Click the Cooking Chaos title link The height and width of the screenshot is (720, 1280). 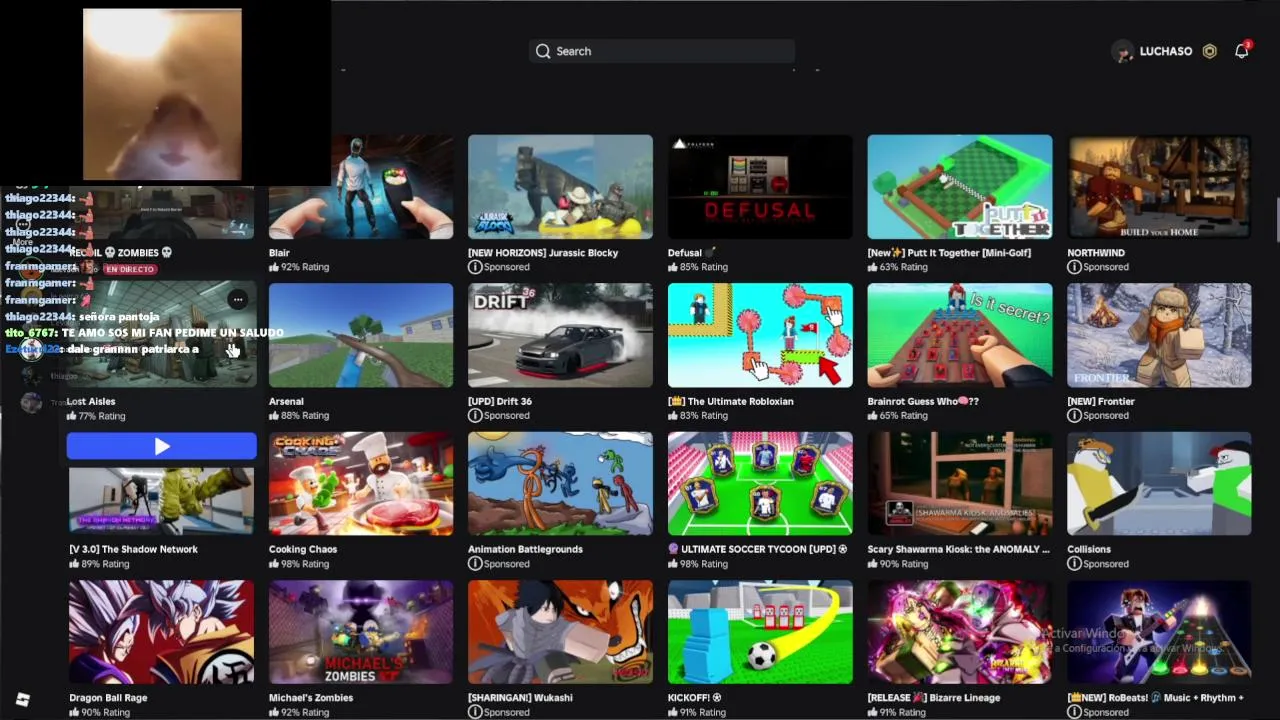(303, 549)
